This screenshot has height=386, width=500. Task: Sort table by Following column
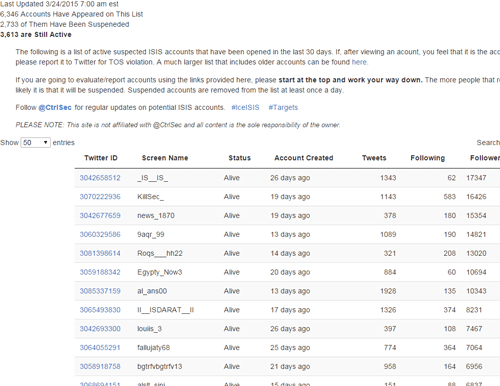click(x=428, y=158)
